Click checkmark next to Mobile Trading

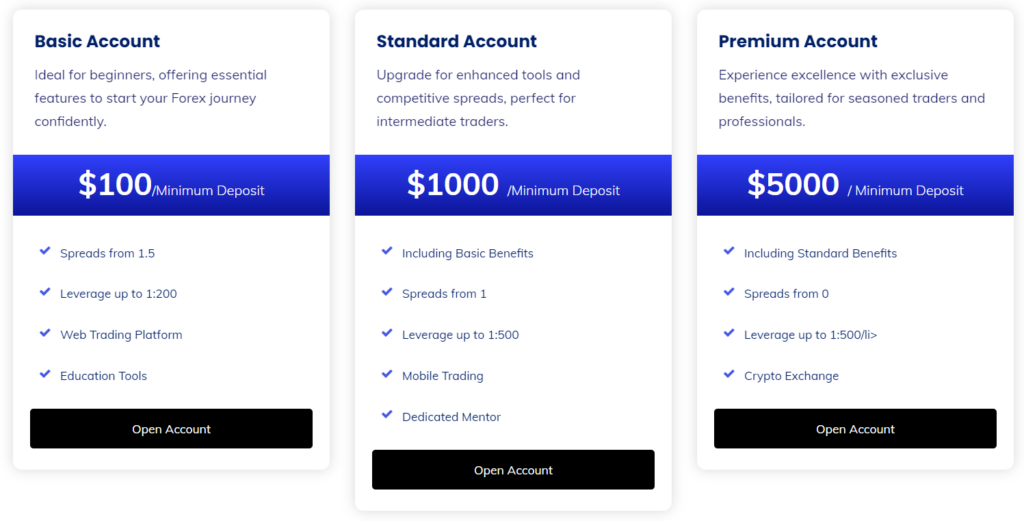387,375
